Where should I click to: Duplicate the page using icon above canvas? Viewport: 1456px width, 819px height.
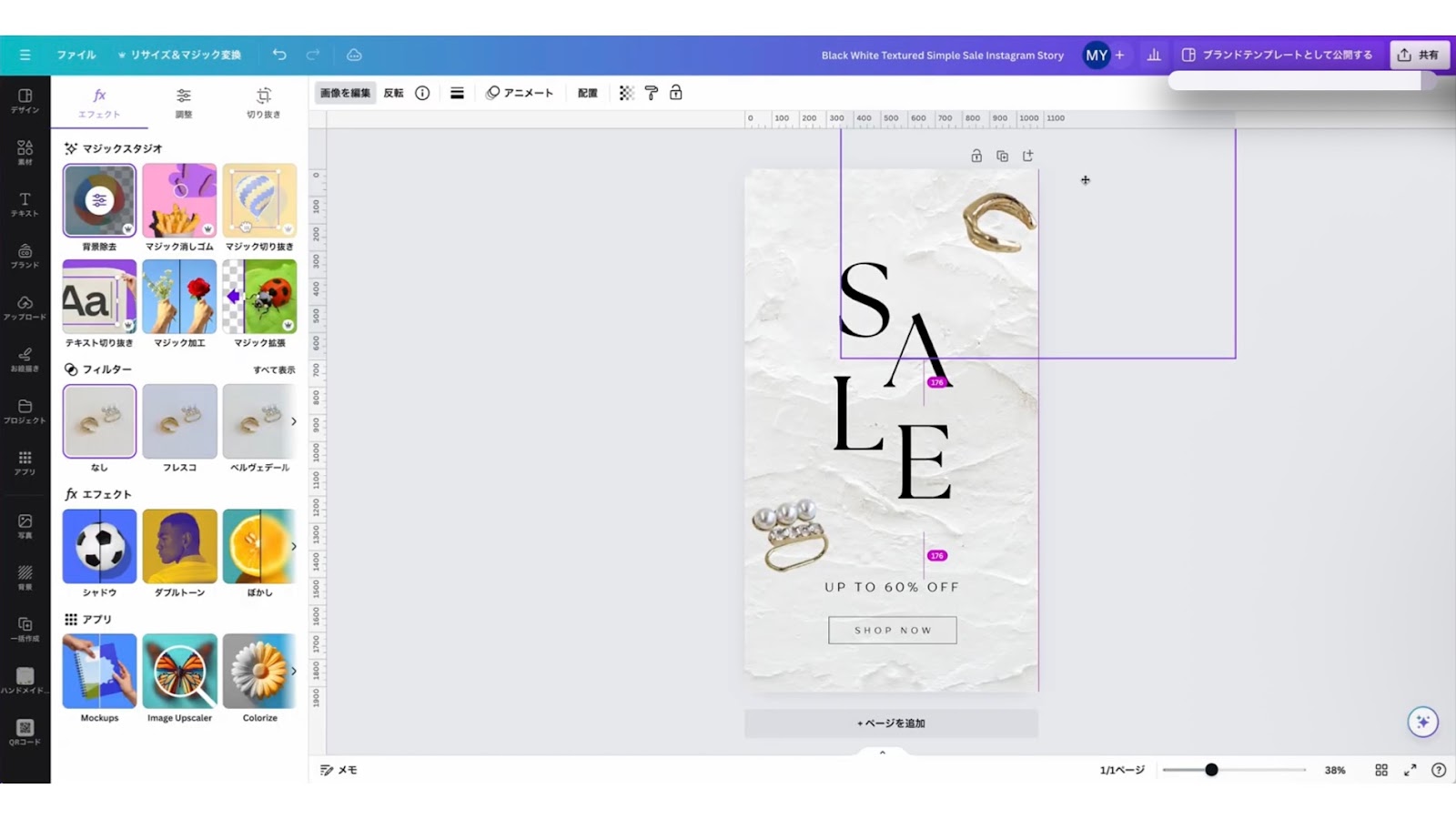1002,156
